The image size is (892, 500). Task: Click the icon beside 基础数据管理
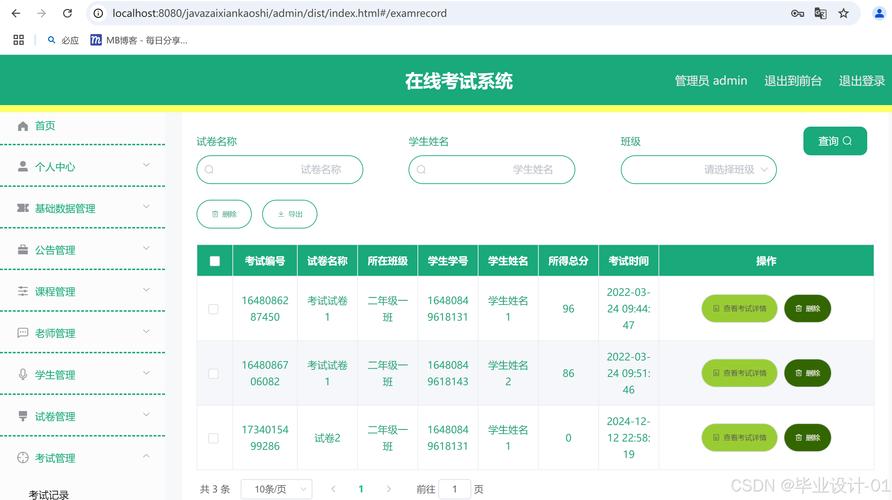pos(23,208)
